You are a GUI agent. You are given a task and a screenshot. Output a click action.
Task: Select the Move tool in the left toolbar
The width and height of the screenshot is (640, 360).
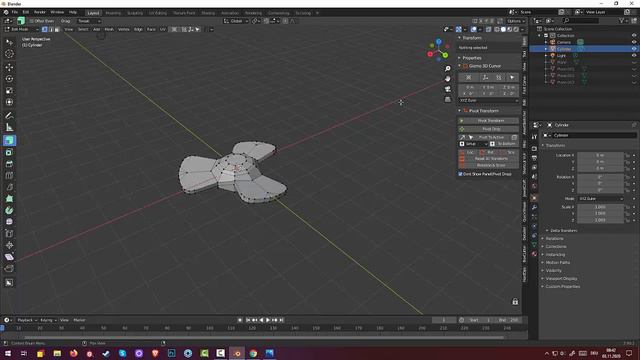pos(9,67)
